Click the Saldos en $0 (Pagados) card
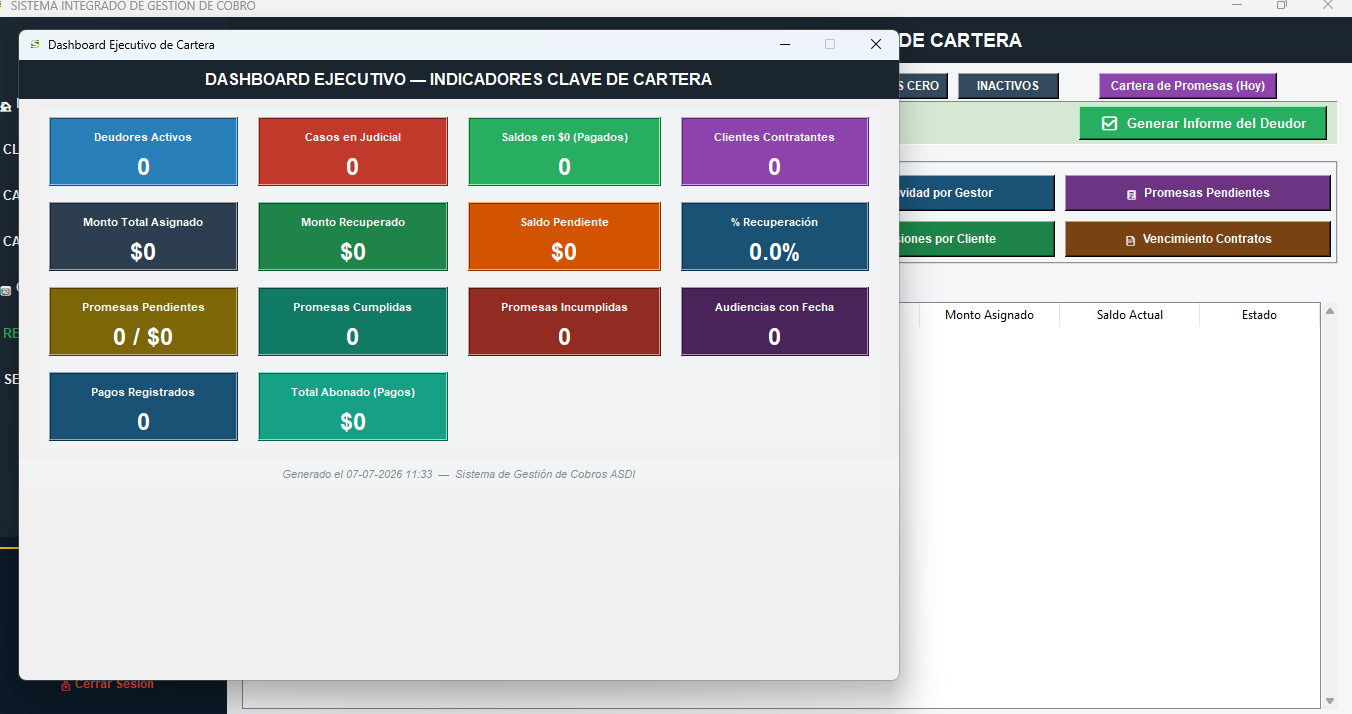1352x714 pixels. point(564,151)
